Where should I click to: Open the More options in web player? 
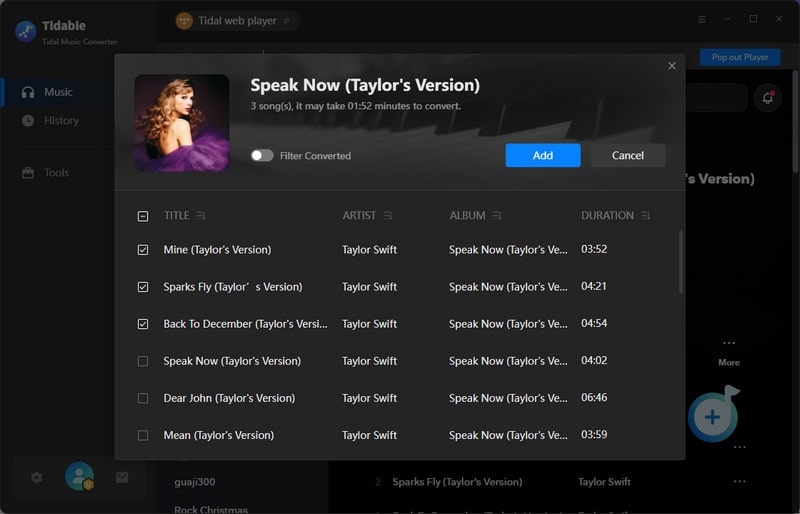(x=729, y=353)
